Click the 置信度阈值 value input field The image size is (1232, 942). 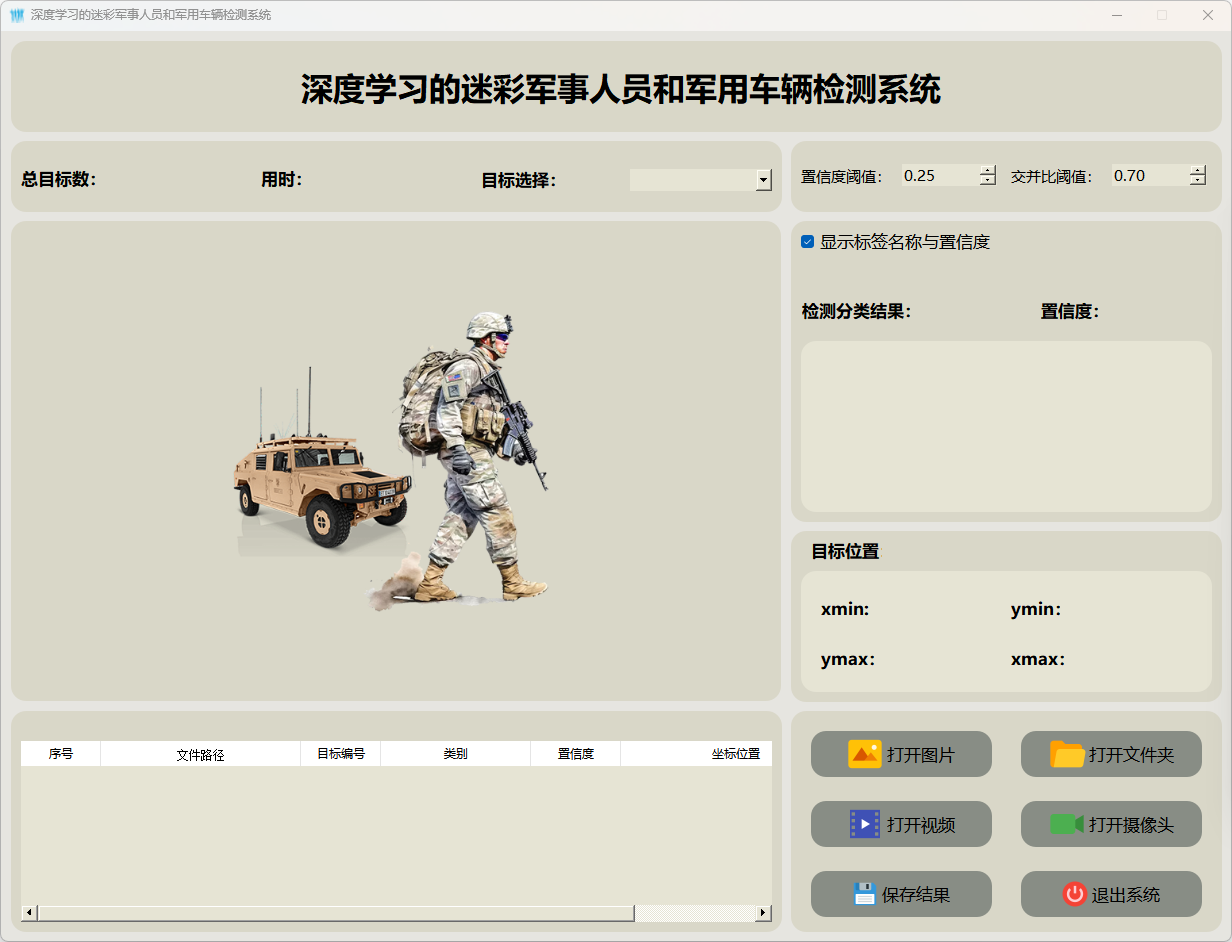pos(939,176)
